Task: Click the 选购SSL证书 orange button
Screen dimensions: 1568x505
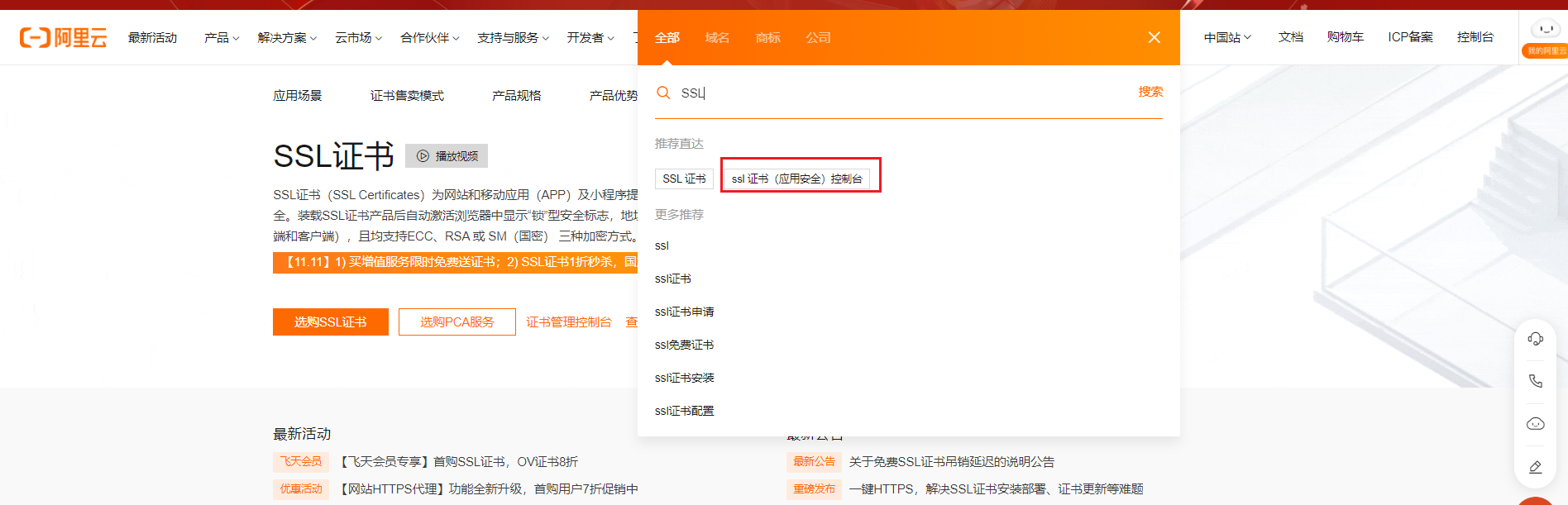Action: (x=331, y=322)
